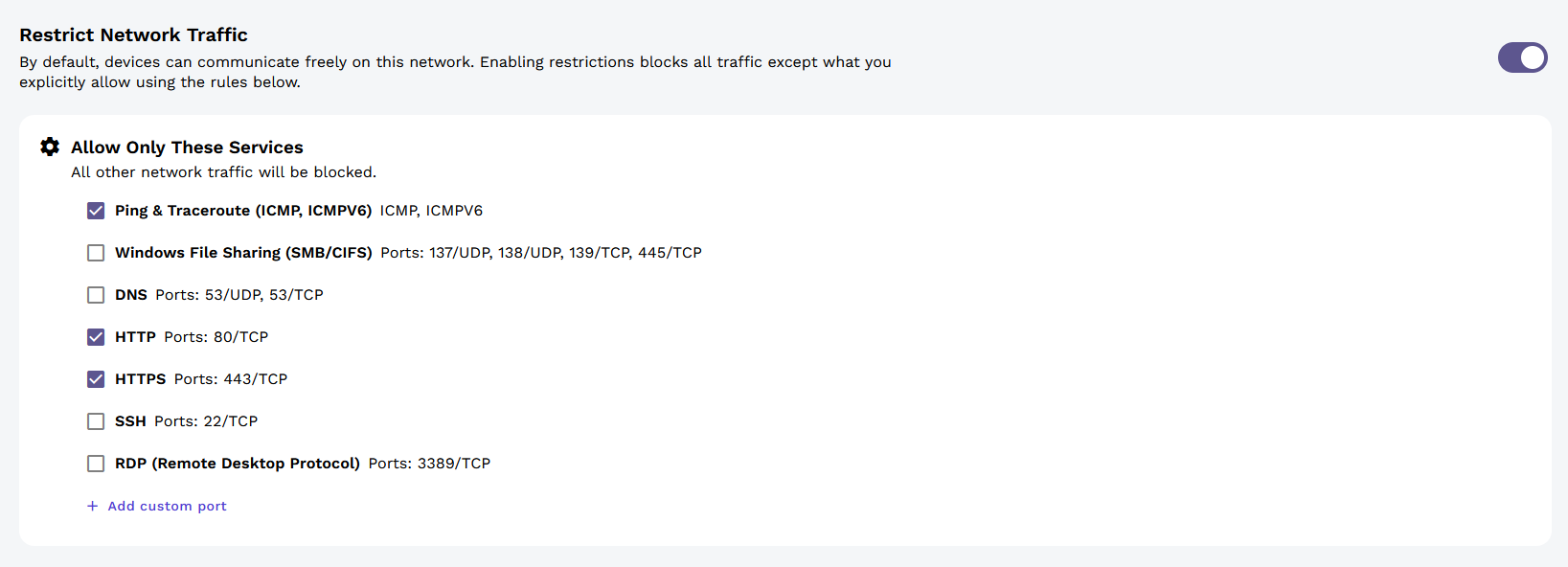Click the Ping & Traceroute label text

point(243,211)
